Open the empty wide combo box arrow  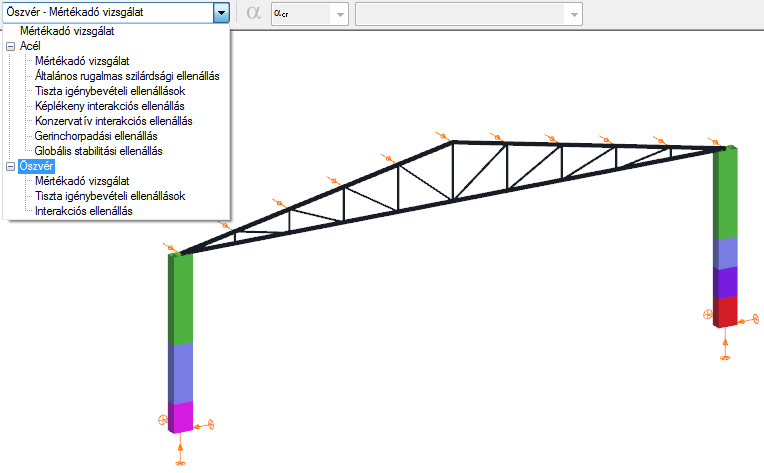pyautogui.click(x=574, y=14)
